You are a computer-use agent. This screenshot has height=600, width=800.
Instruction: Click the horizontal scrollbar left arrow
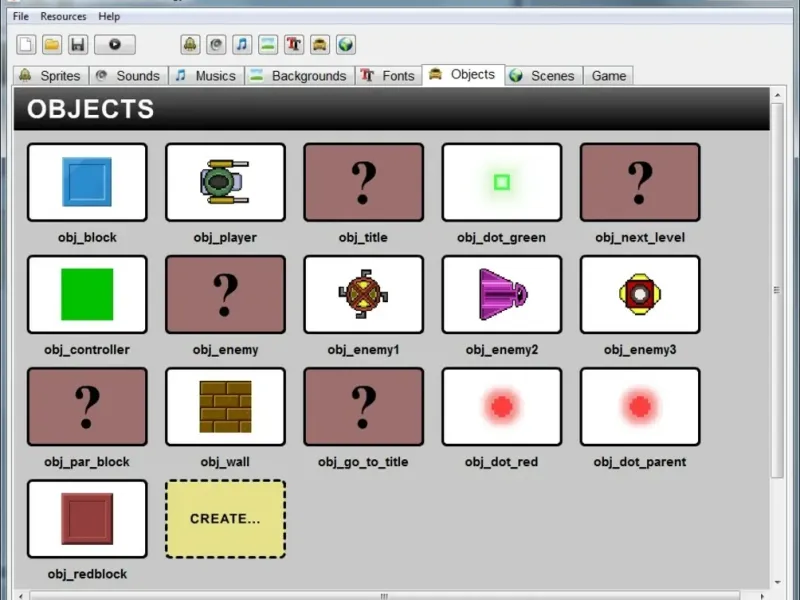21,596
